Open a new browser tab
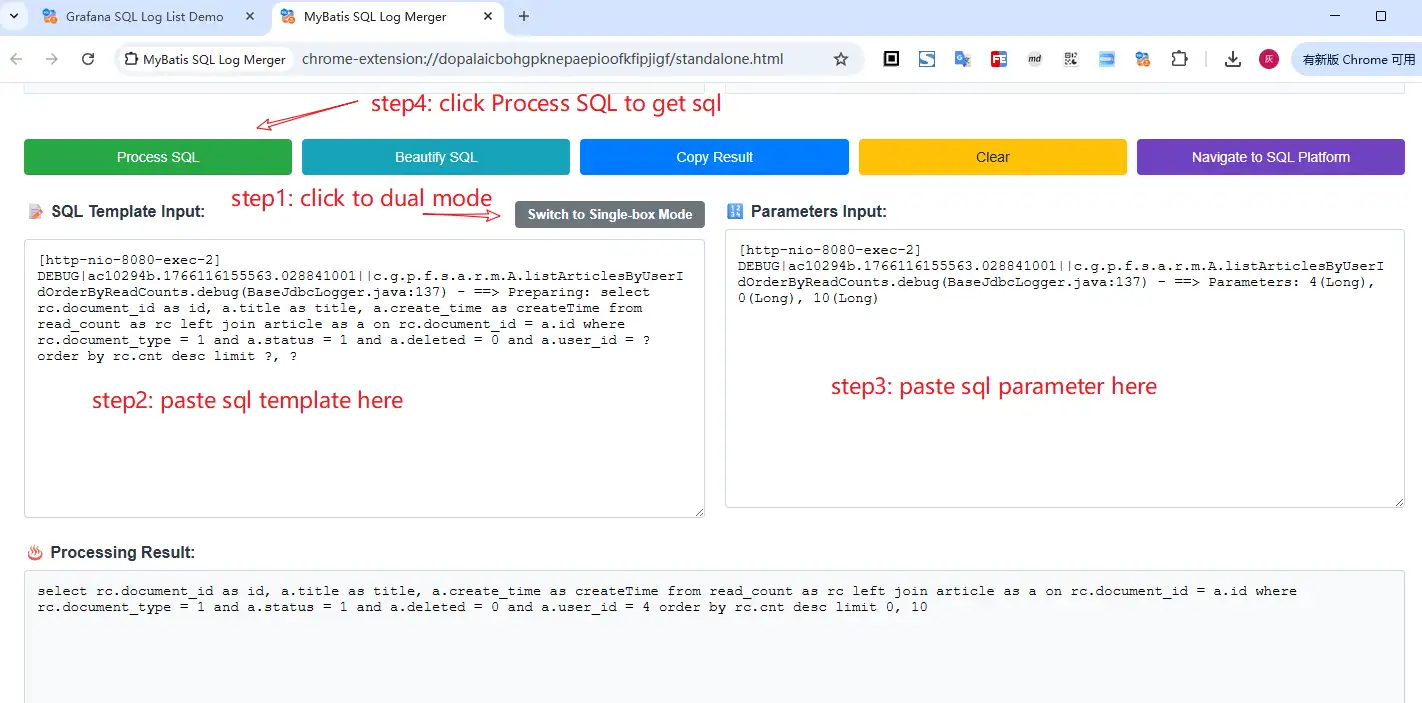 [x=524, y=16]
